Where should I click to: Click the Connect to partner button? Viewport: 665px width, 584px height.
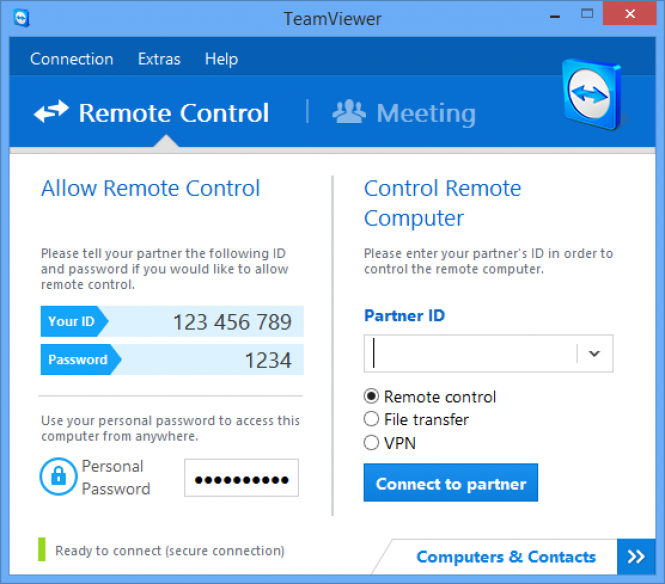450,483
